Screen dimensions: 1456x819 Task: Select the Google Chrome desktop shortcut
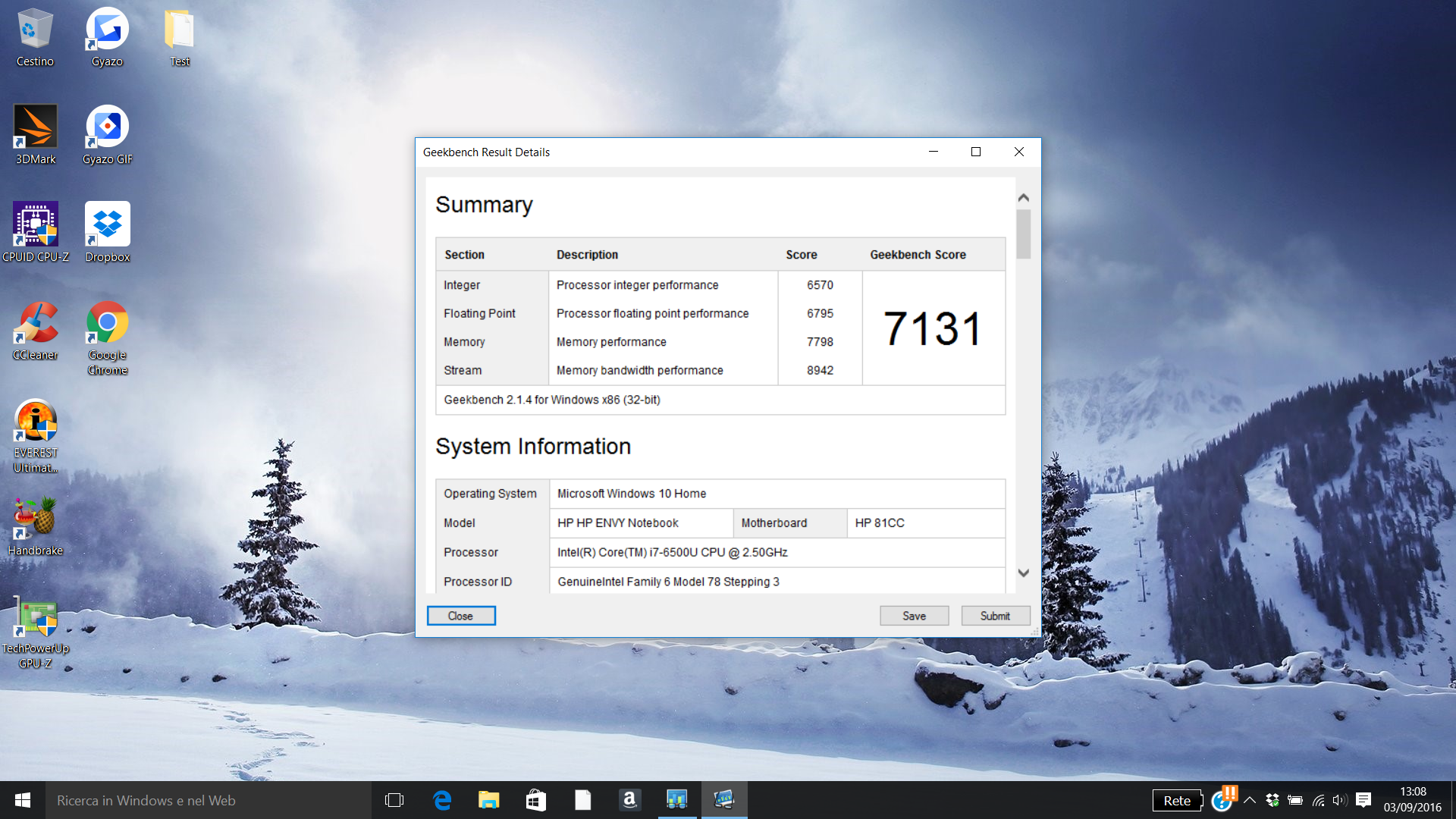[107, 338]
